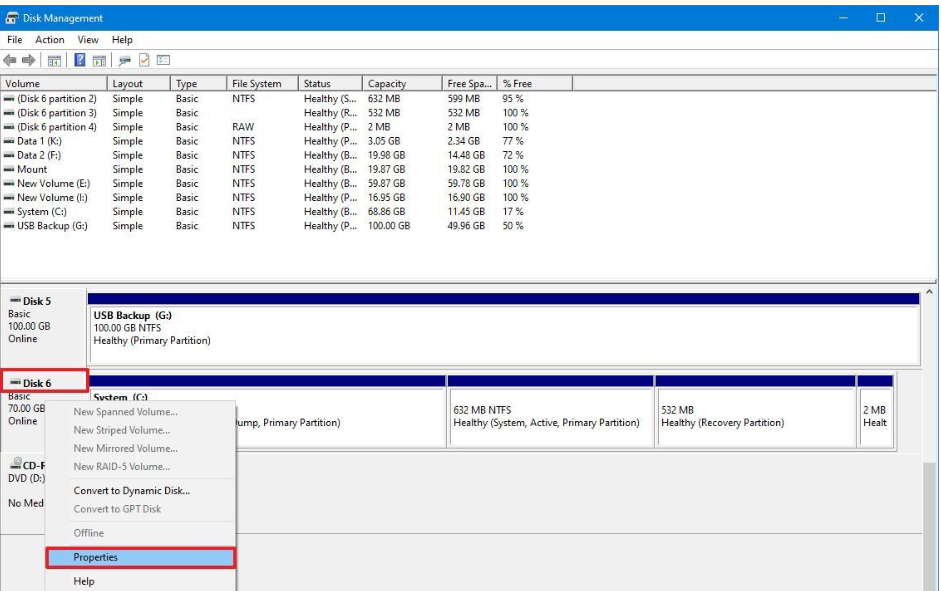Open the View menu in the menu bar
This screenshot has width=941, height=591.
click(88, 40)
